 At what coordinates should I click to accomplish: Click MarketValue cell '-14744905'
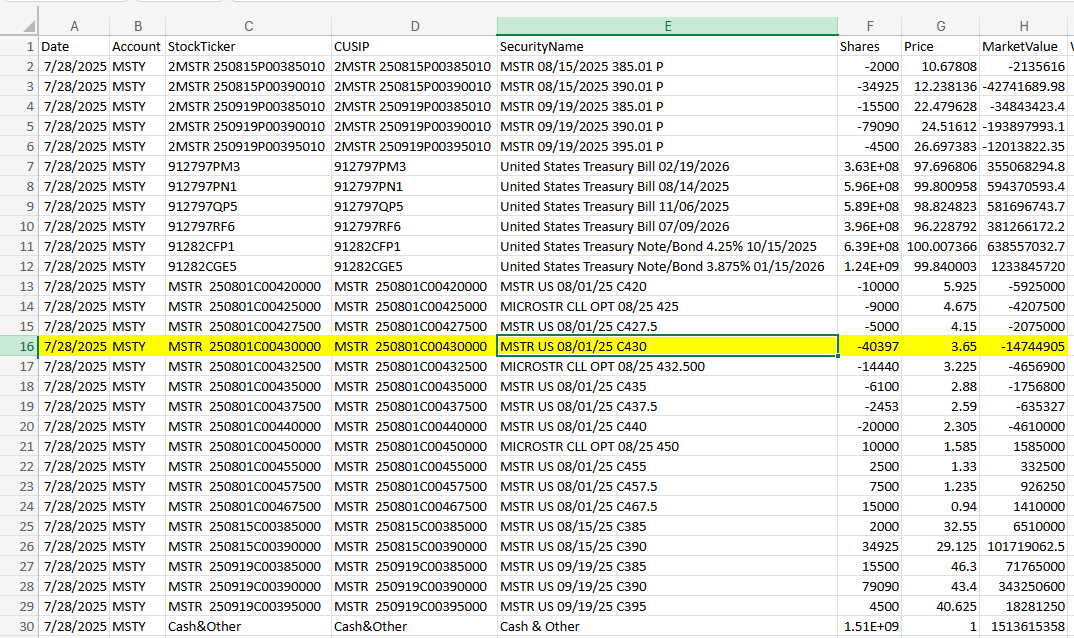(x=1023, y=346)
